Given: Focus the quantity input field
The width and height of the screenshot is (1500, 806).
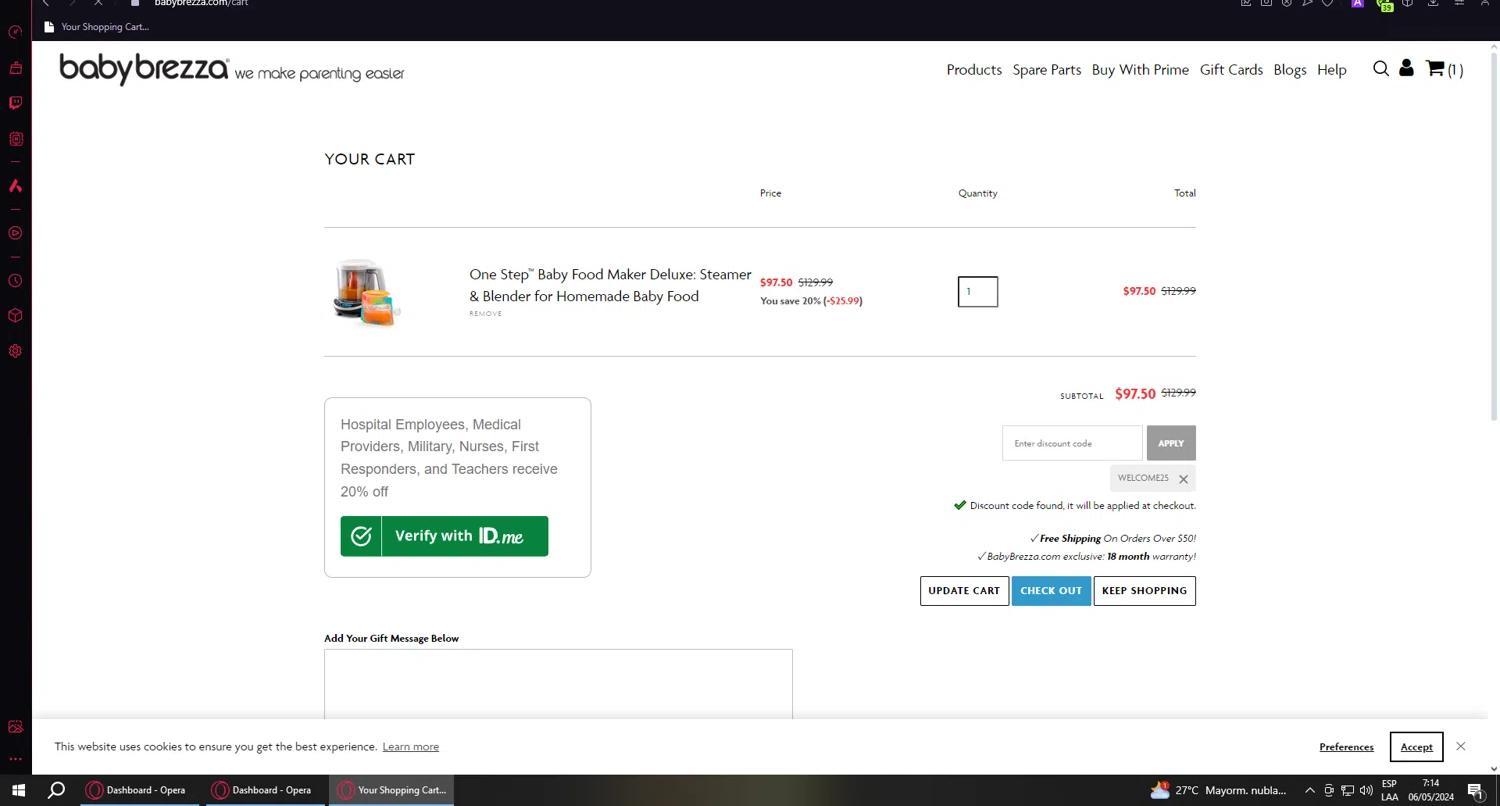Looking at the screenshot, I should pyautogui.click(x=978, y=292).
